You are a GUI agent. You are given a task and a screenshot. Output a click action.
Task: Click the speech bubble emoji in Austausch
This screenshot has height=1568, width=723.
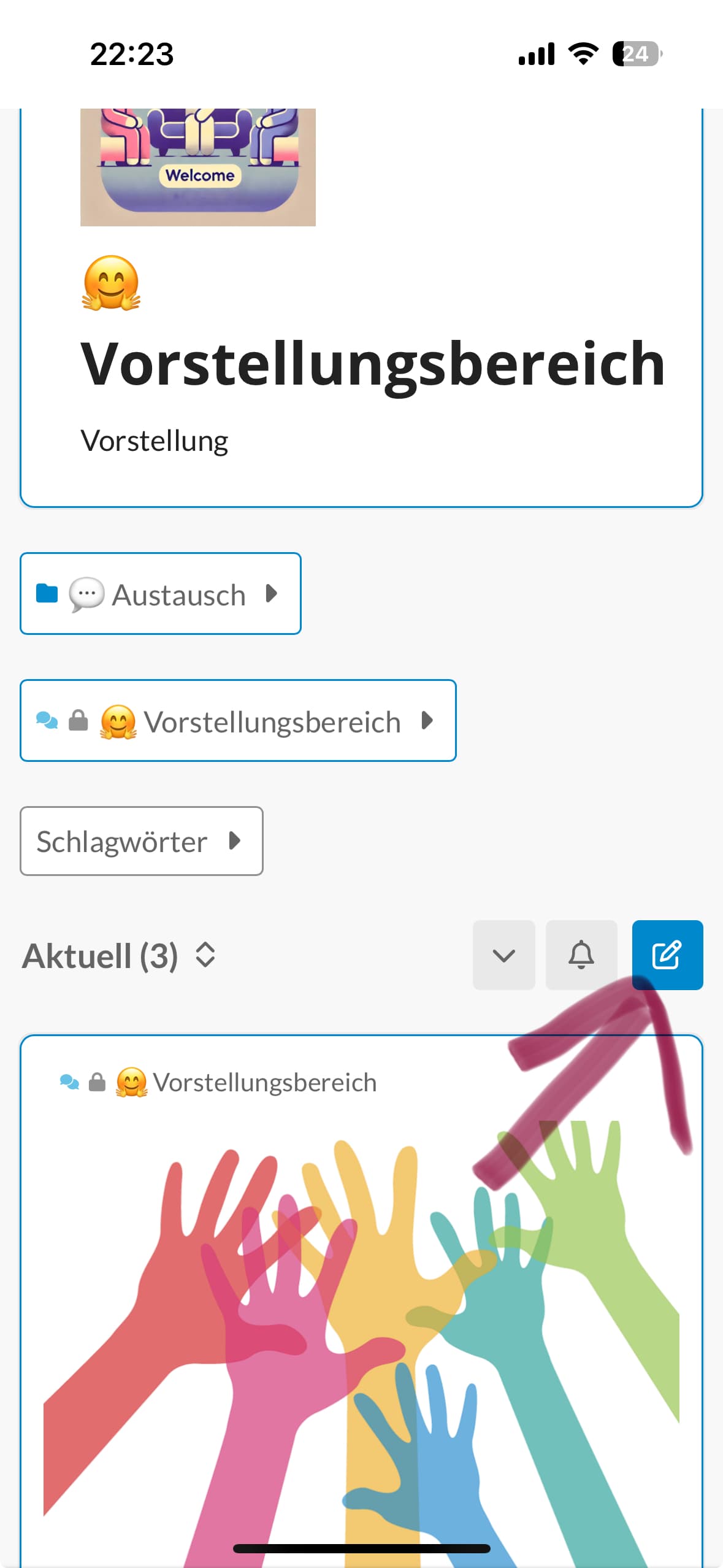(x=86, y=594)
